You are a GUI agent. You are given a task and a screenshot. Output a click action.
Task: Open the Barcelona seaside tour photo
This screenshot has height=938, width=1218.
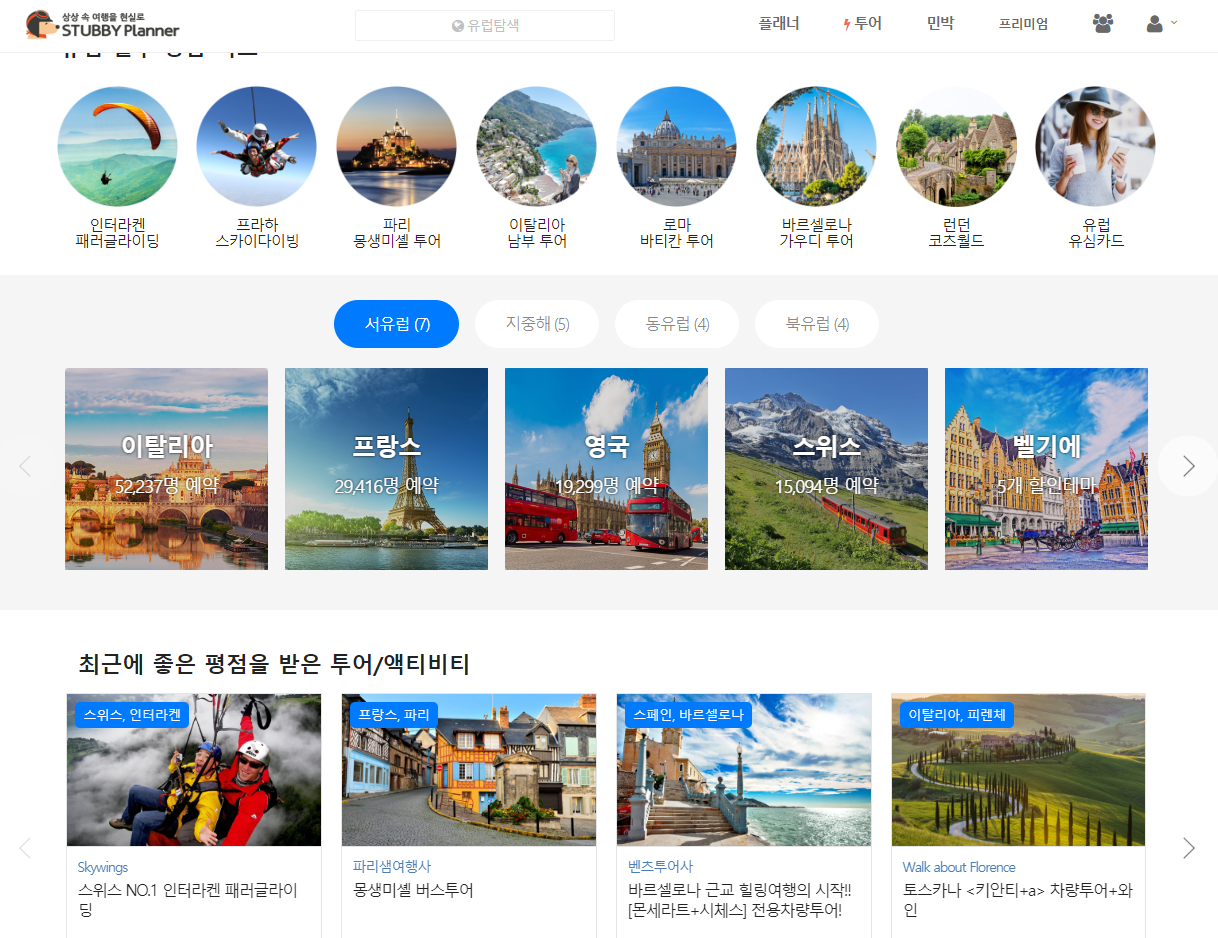pyautogui.click(x=744, y=770)
